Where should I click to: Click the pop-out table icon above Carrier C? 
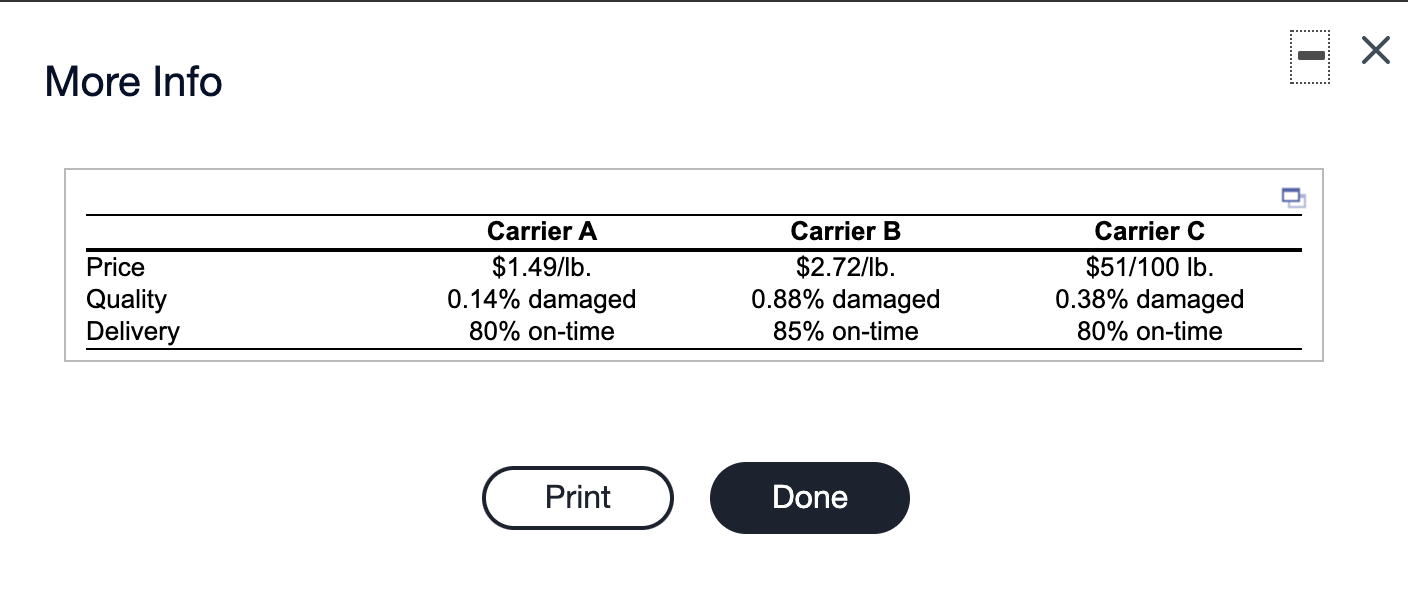click(x=1293, y=197)
